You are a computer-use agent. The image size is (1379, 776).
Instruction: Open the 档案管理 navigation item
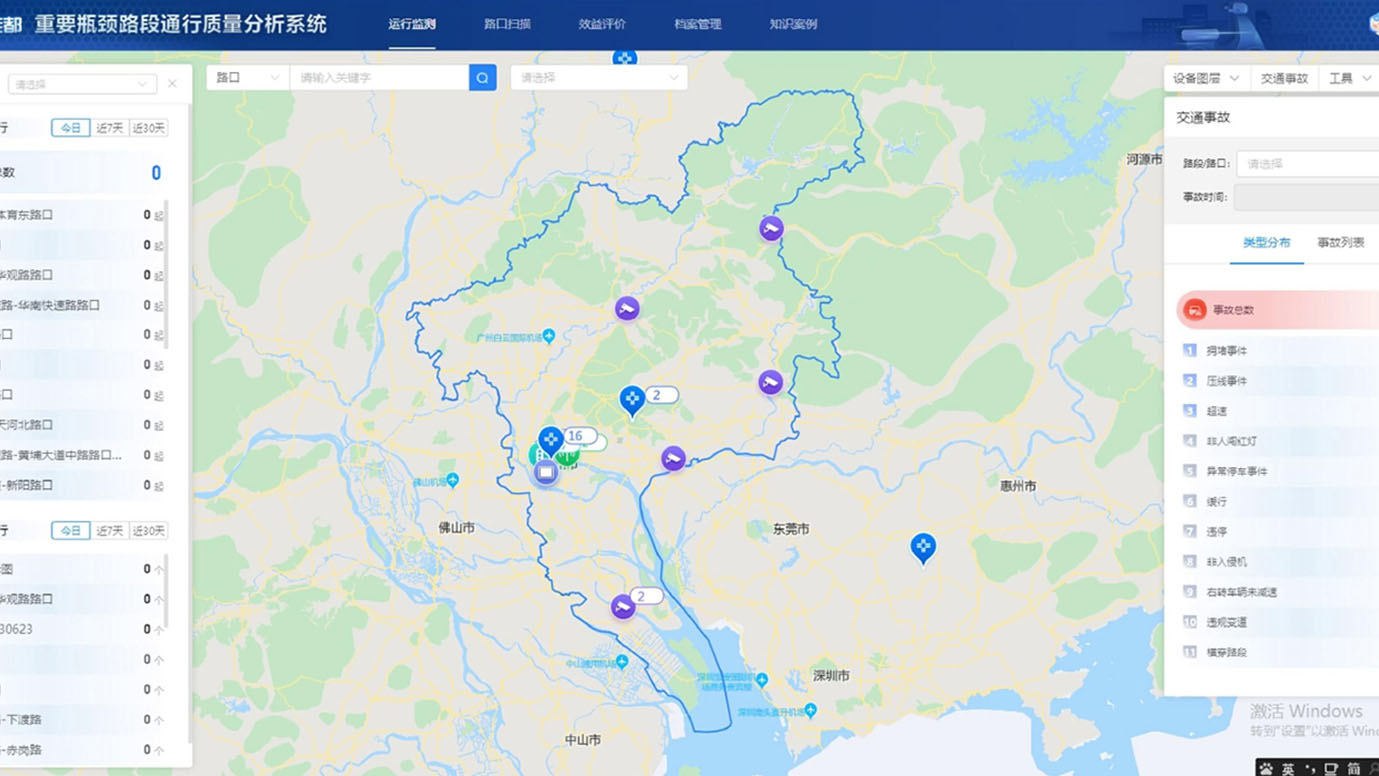697,24
